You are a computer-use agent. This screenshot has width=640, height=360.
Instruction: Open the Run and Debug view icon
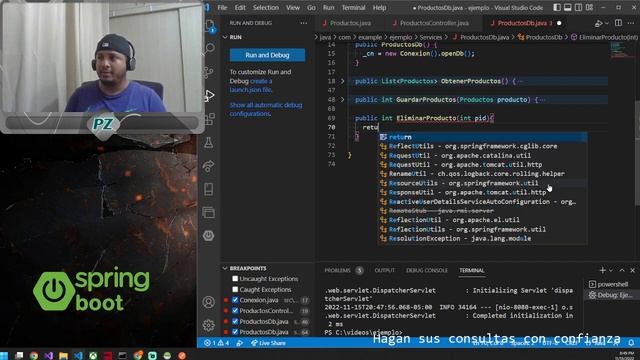209,96
